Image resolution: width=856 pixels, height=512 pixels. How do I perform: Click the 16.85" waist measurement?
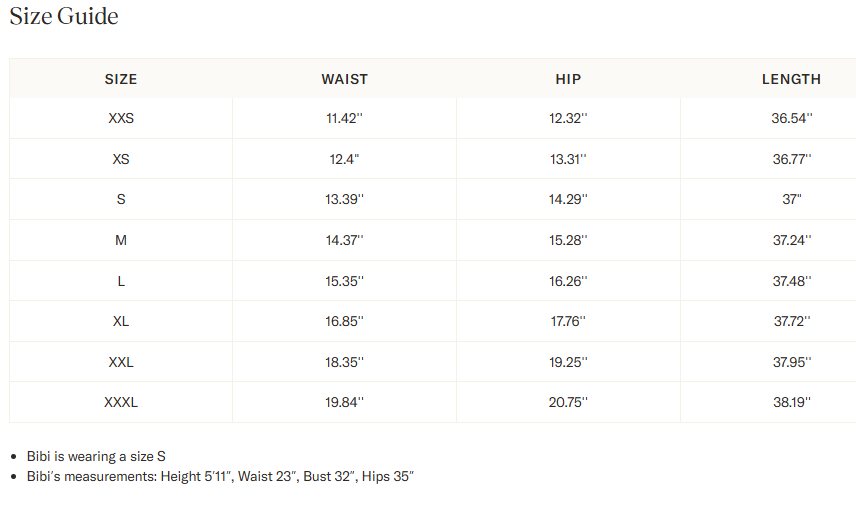[344, 322]
